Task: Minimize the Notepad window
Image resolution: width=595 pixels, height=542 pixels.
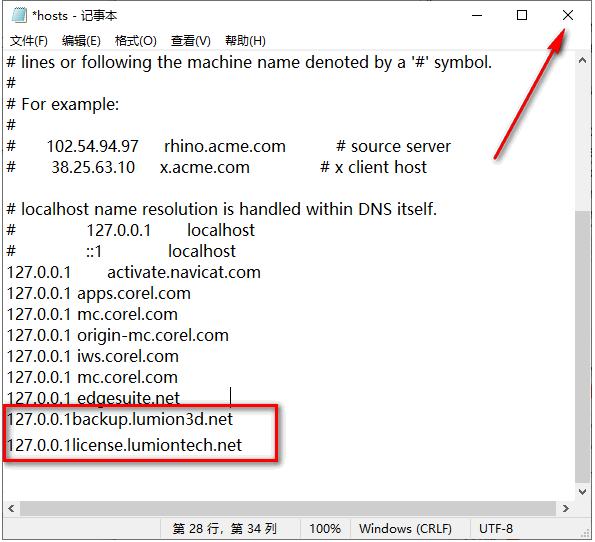Action: coord(477,16)
